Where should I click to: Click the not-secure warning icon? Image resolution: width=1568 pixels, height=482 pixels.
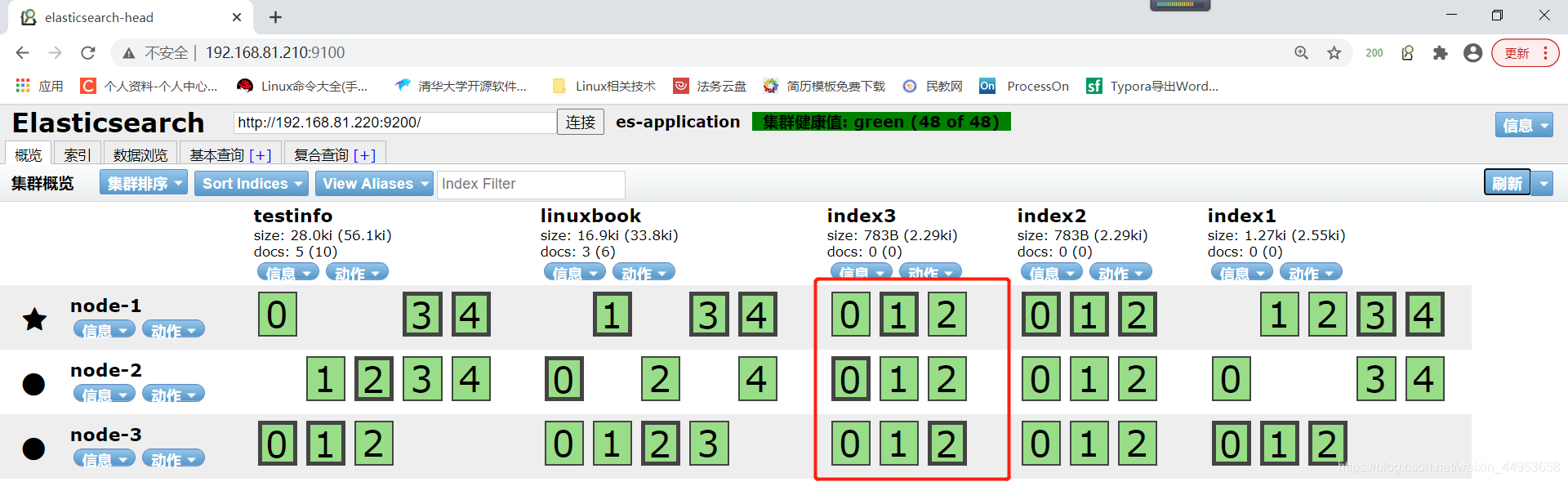coord(128,53)
